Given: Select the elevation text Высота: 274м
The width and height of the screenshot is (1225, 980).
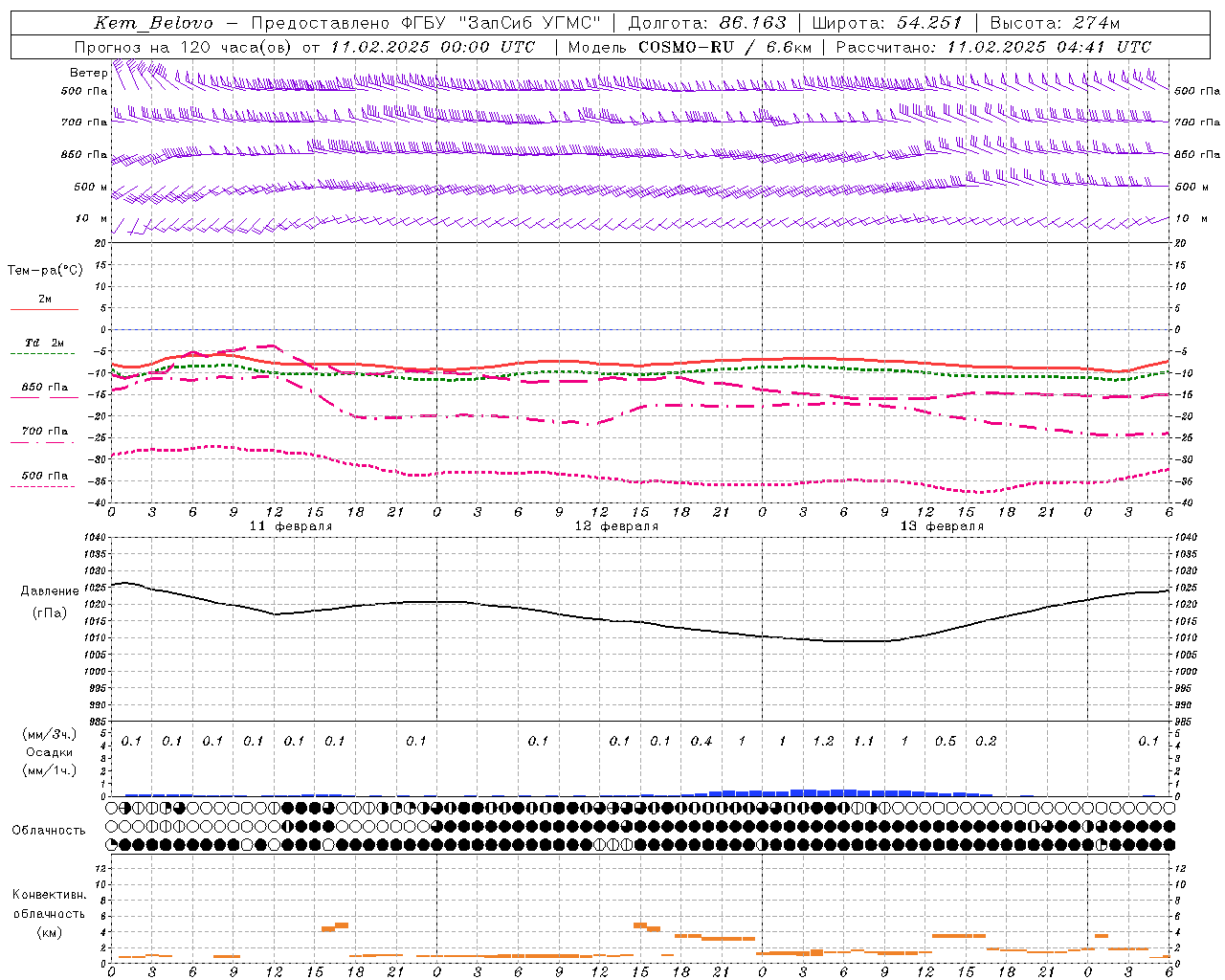Looking at the screenshot, I should click(1055, 23).
